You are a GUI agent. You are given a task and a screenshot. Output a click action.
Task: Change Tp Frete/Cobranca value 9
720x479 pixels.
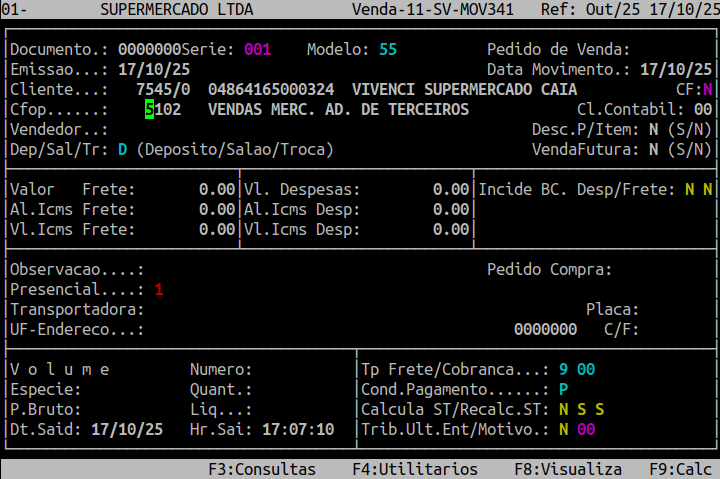tap(564, 369)
